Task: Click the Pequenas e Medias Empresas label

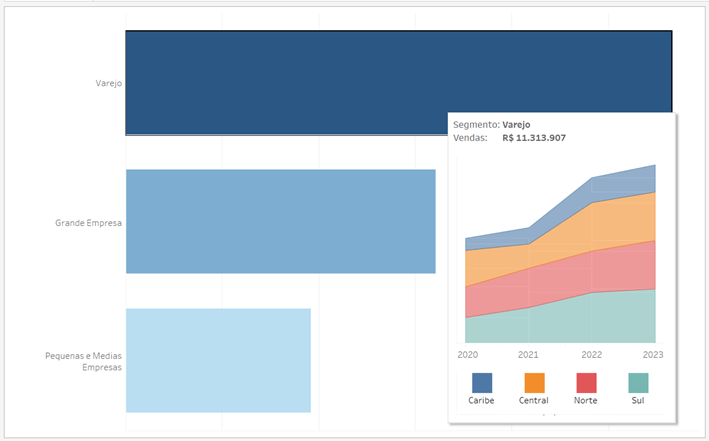Action: (x=84, y=361)
